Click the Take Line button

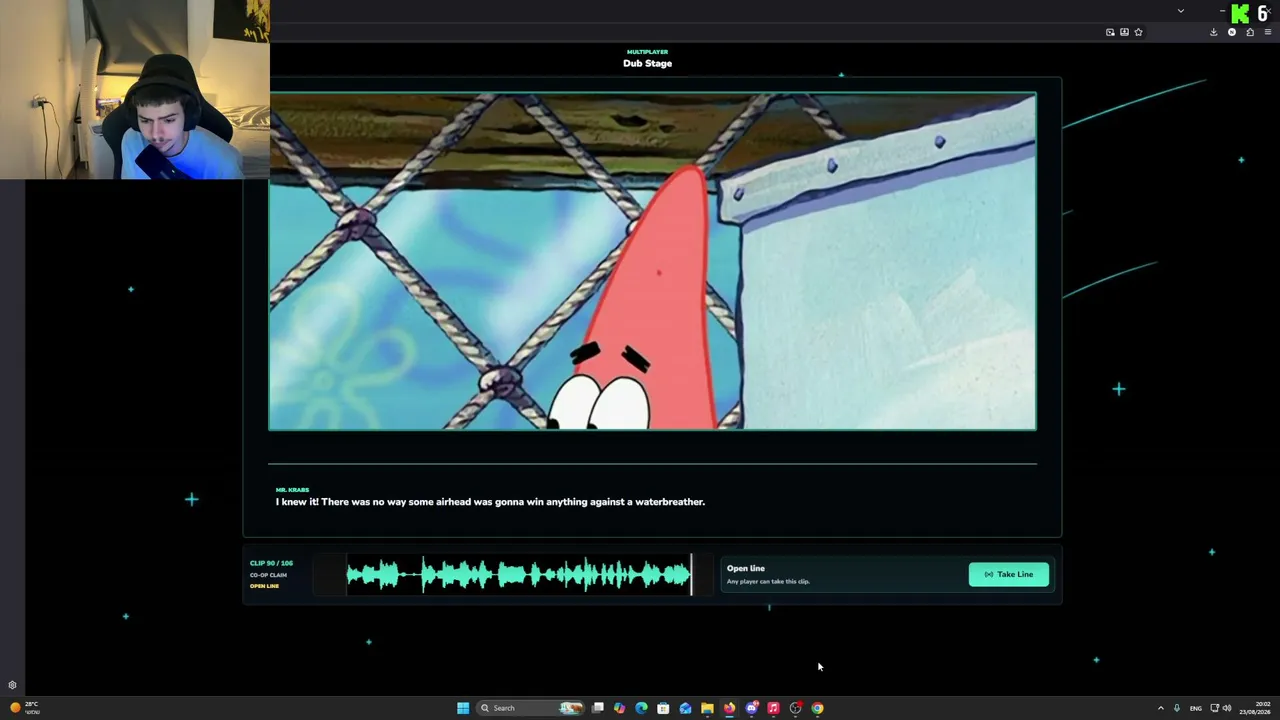coord(1009,574)
